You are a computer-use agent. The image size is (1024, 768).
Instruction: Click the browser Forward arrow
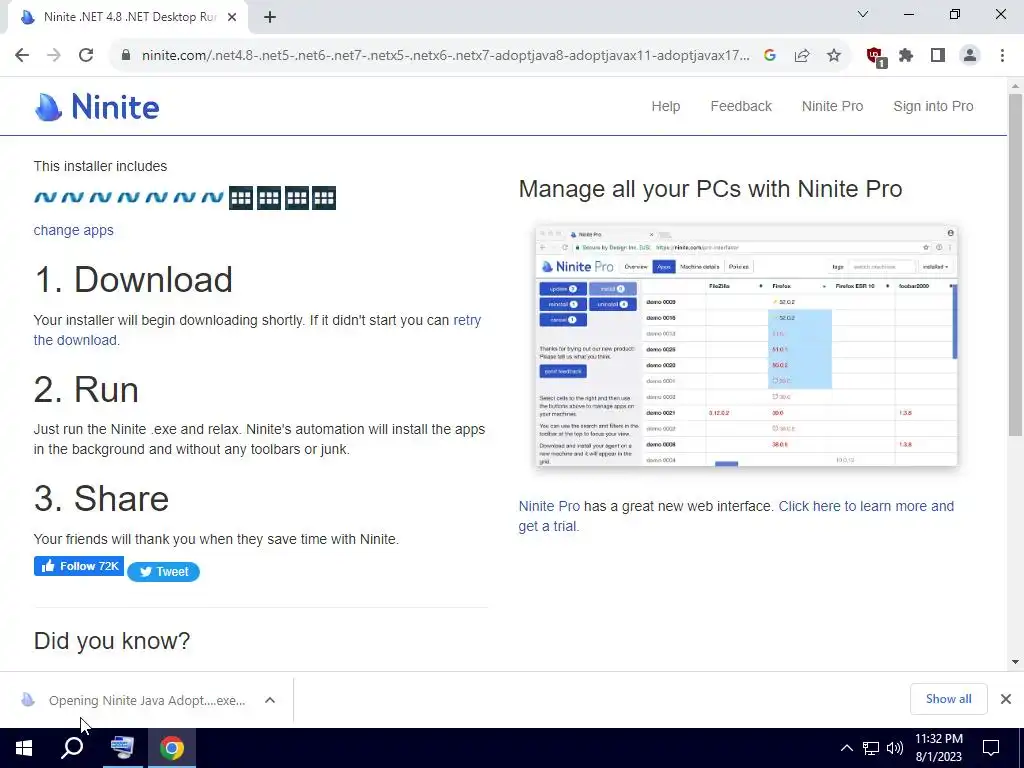pos(54,55)
